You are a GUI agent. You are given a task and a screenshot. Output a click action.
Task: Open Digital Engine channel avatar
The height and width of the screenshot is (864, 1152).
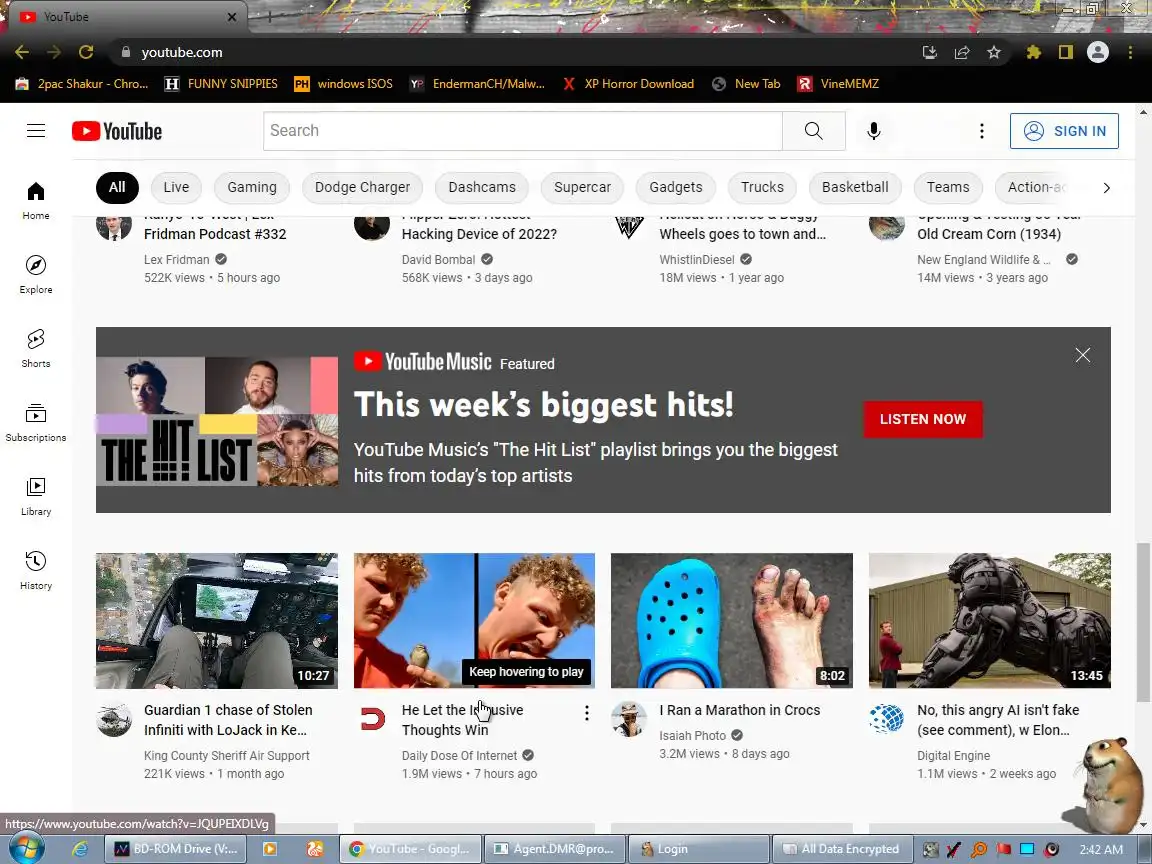pyautogui.click(x=887, y=719)
